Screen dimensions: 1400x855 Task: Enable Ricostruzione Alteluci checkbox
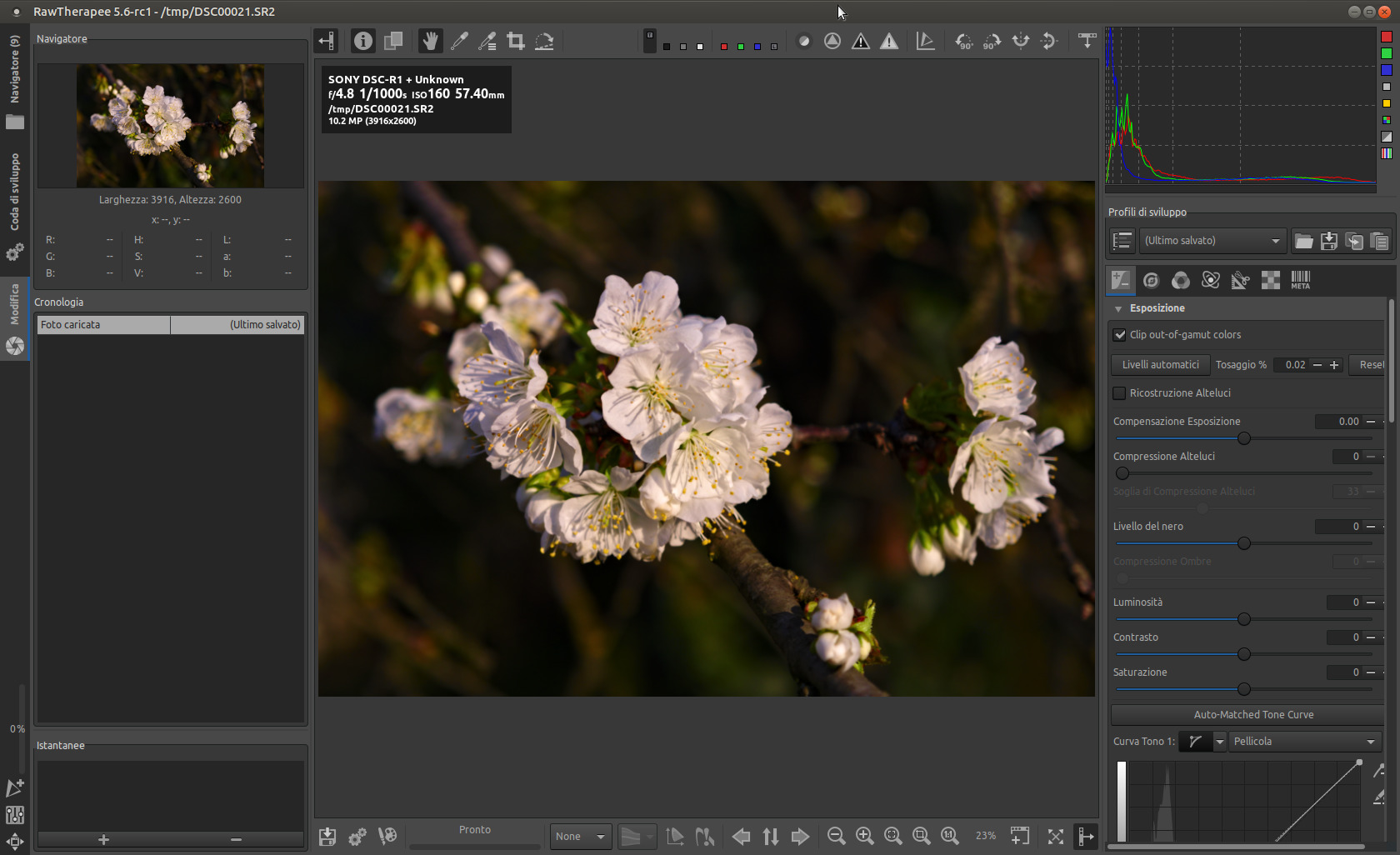tap(1120, 393)
